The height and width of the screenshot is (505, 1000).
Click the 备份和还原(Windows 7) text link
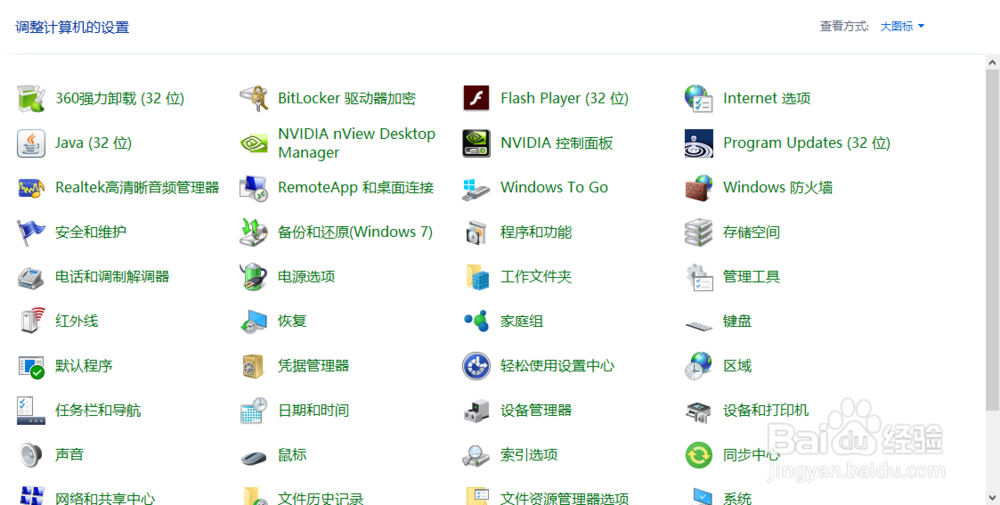coord(355,233)
